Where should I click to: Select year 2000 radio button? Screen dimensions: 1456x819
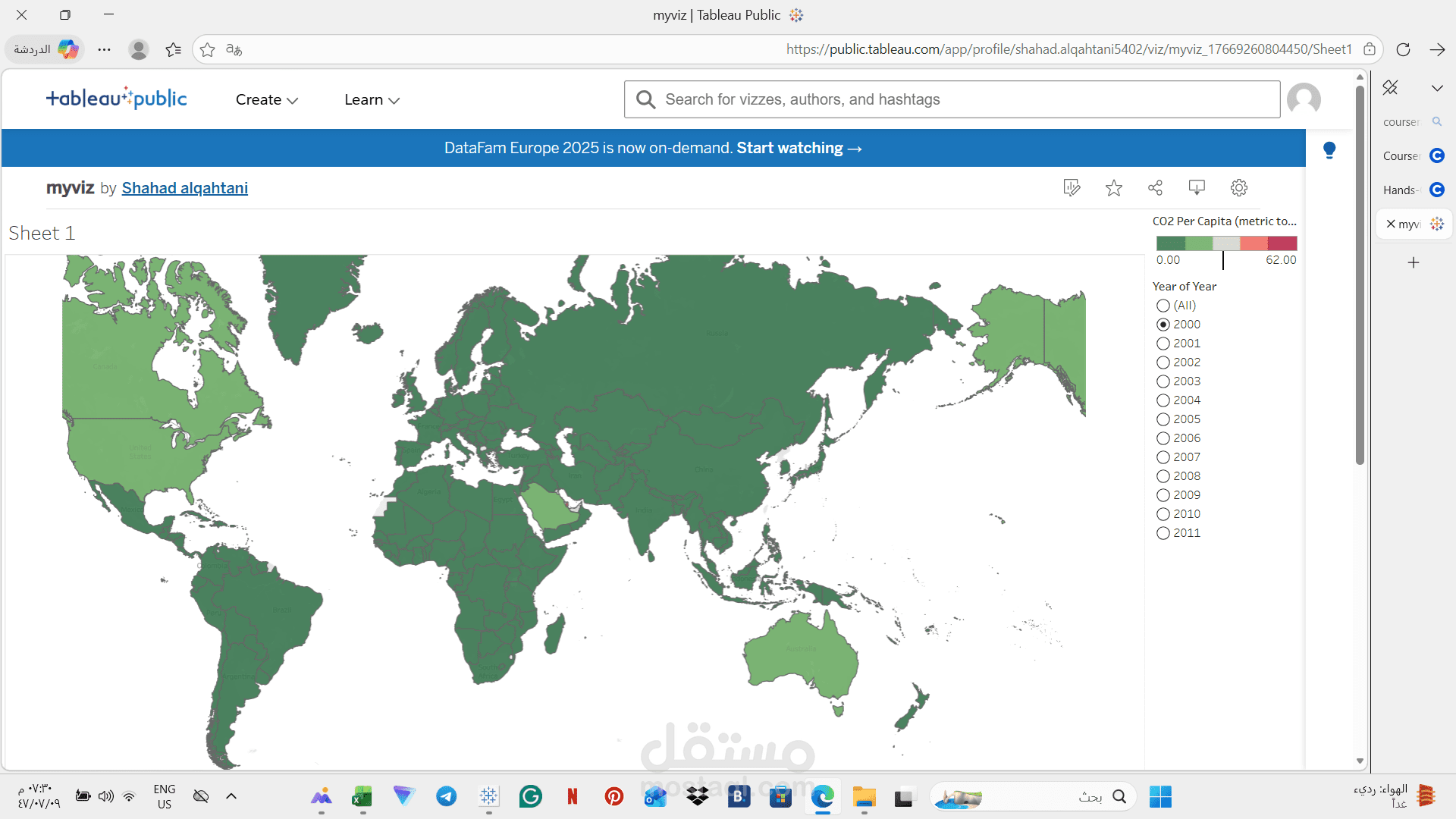pos(1163,325)
